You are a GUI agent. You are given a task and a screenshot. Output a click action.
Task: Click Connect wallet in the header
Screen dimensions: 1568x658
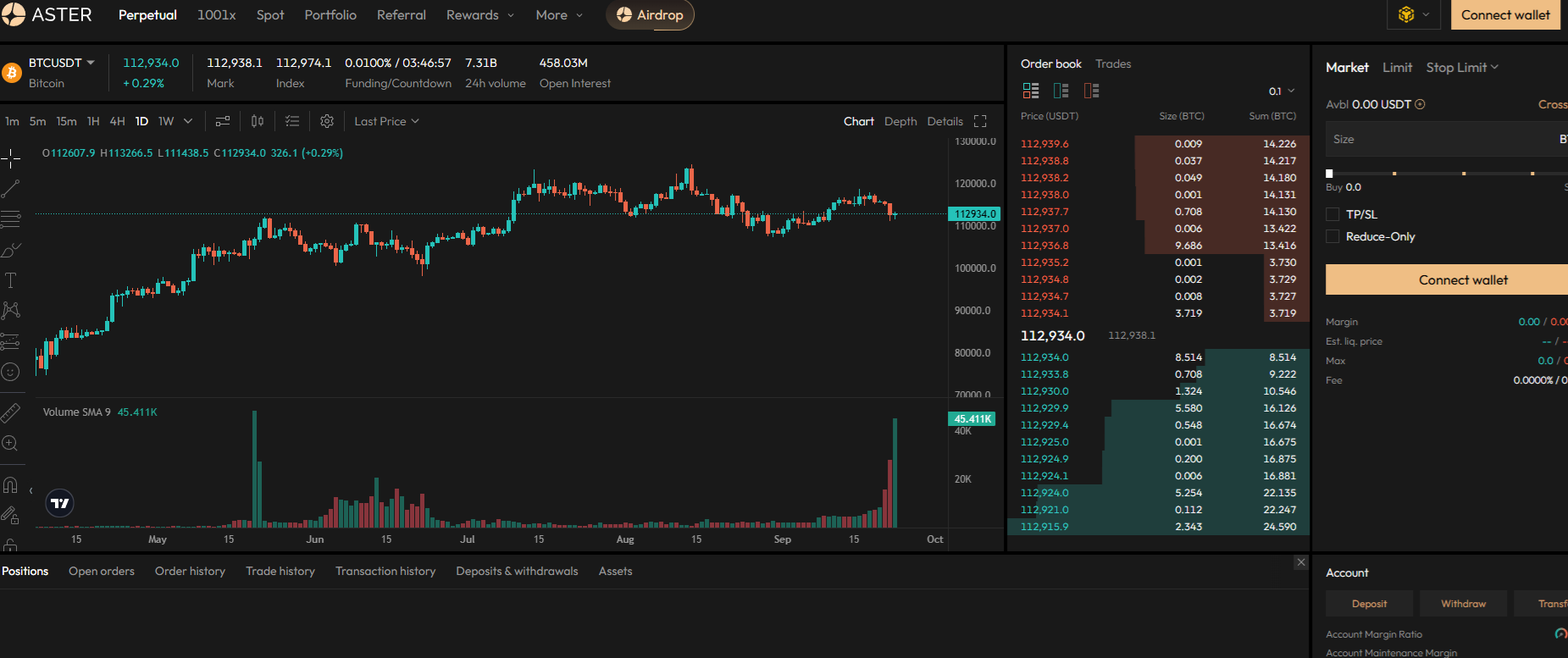(1504, 15)
